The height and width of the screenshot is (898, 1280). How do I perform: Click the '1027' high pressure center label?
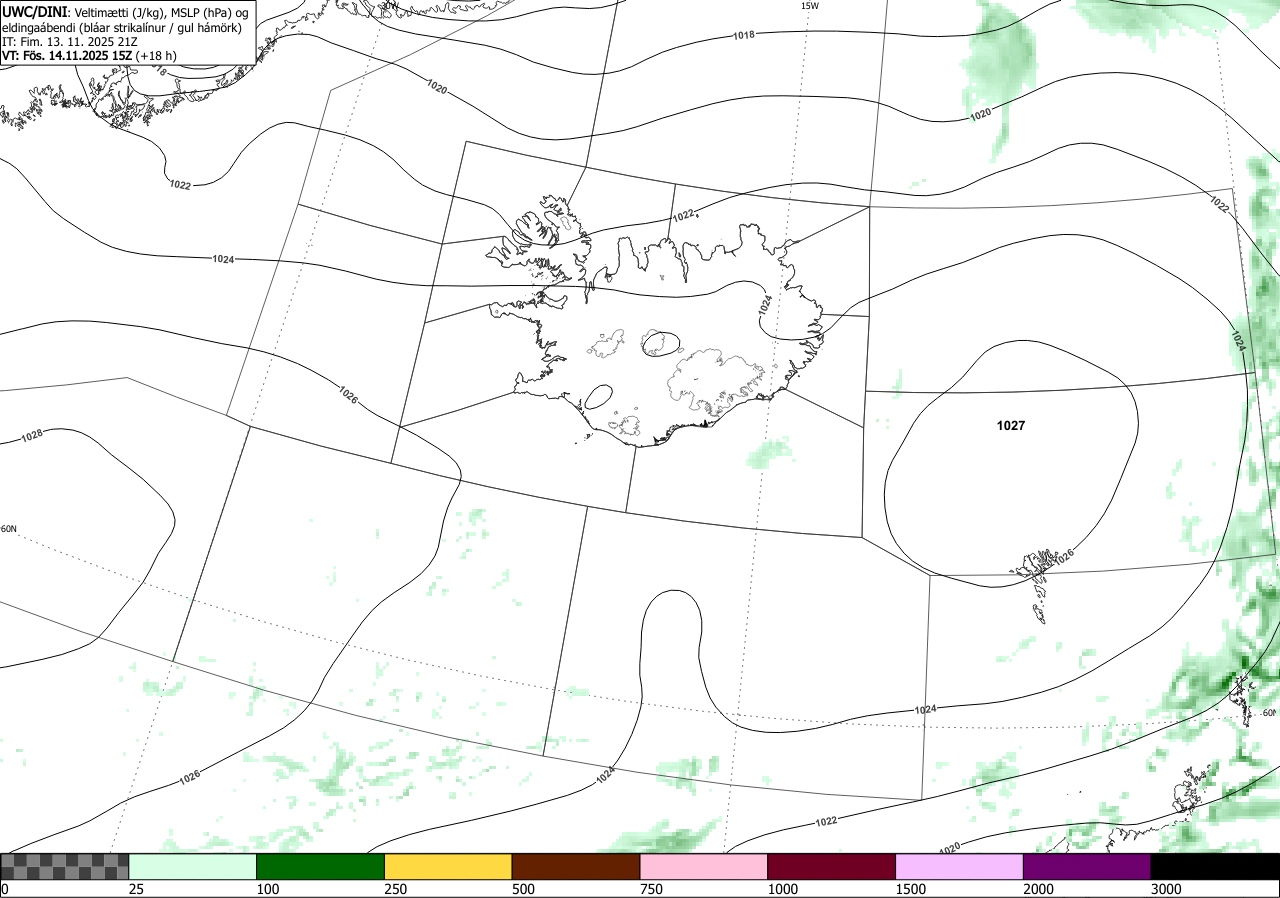[1011, 426]
